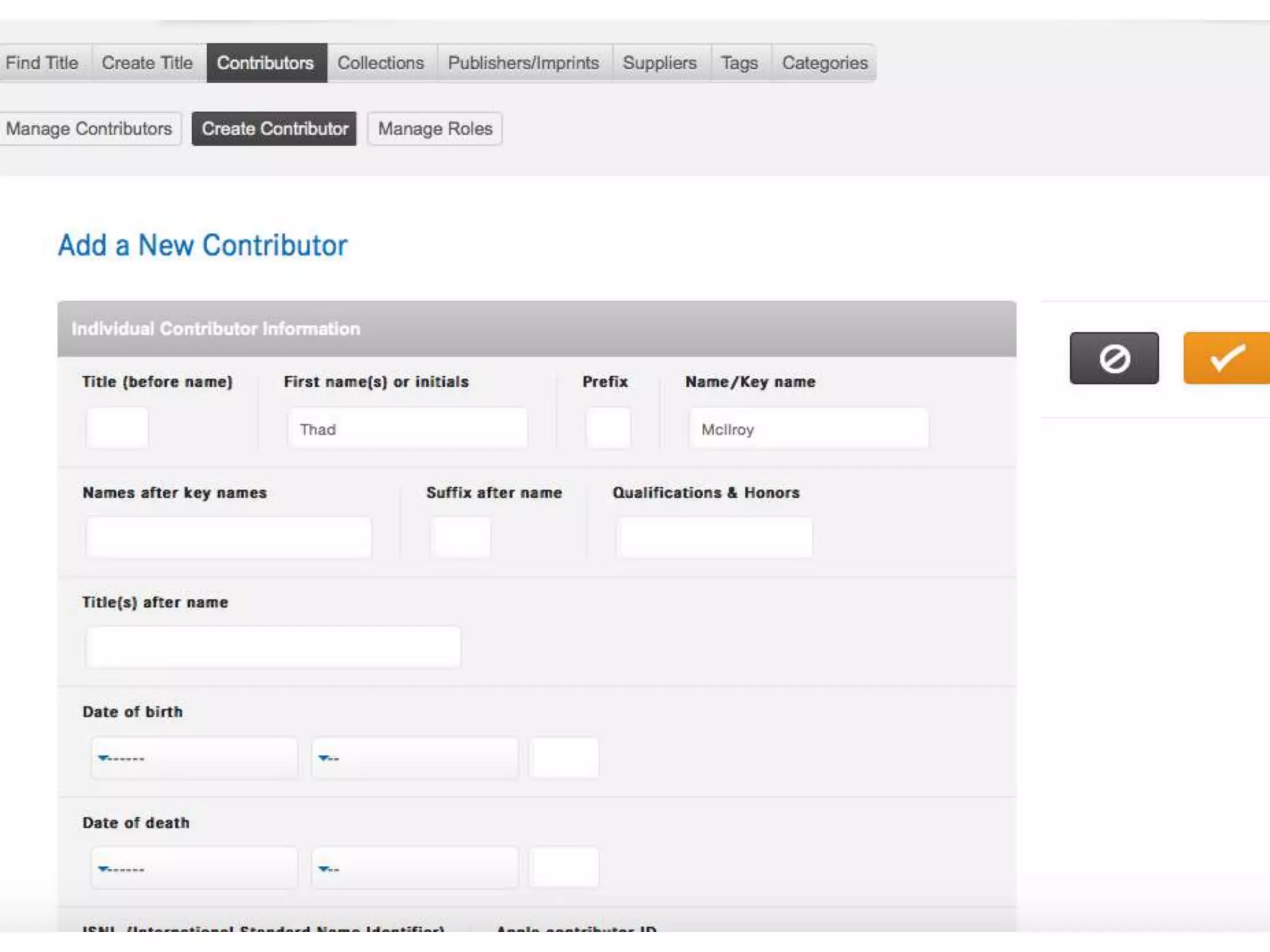Click the dark cancel circle-slash icon button
This screenshot has height=952, width=1270.
pyautogui.click(x=1114, y=358)
